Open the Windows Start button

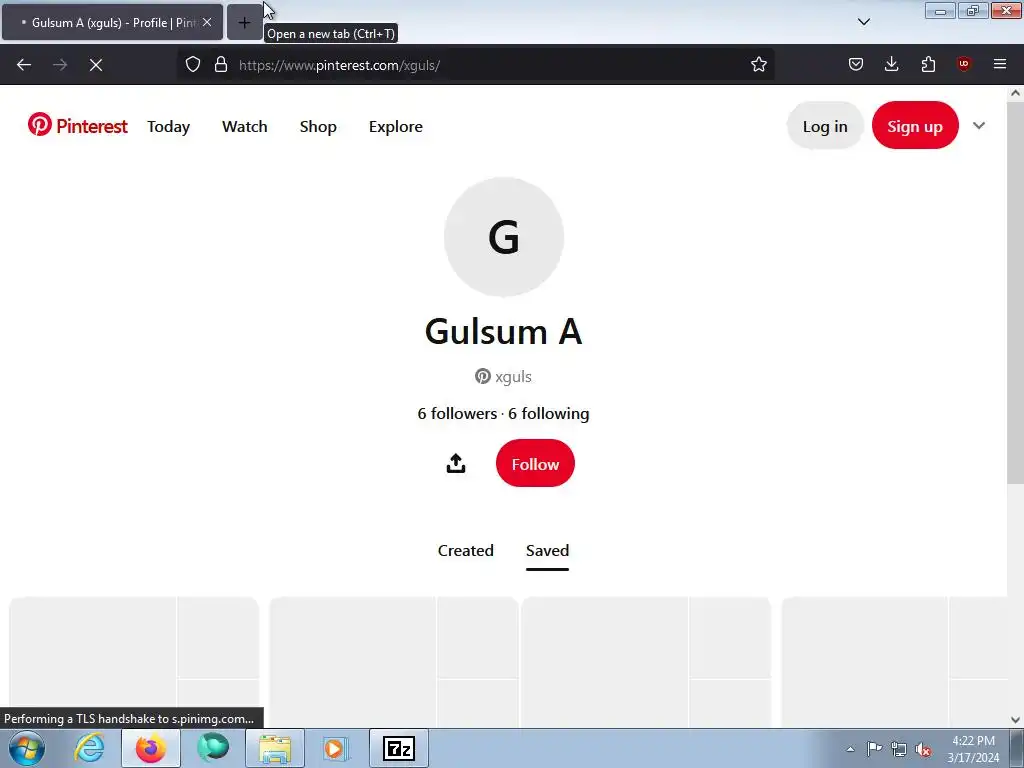tap(27, 748)
